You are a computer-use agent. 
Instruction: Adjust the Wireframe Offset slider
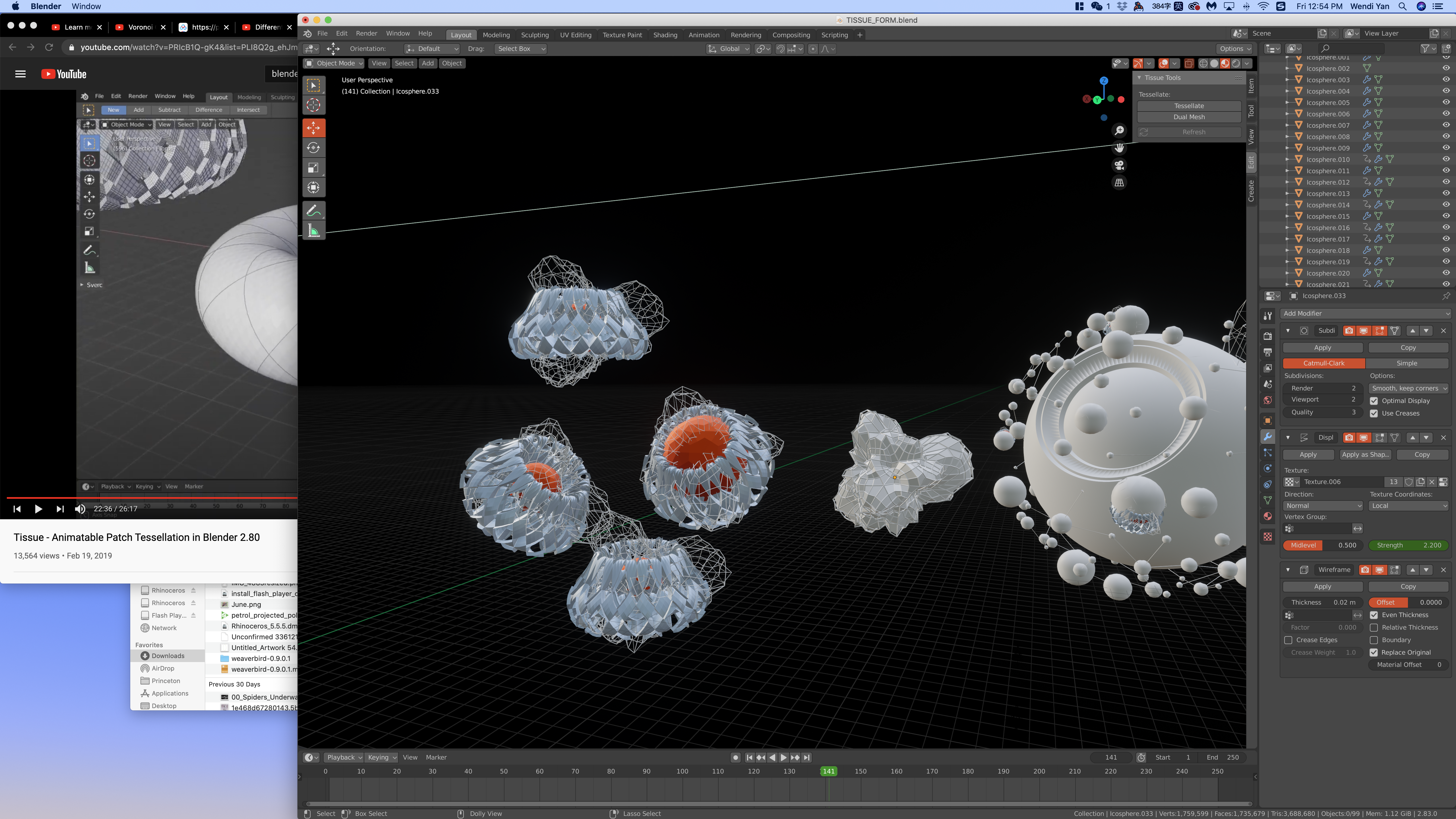[x=1409, y=603]
